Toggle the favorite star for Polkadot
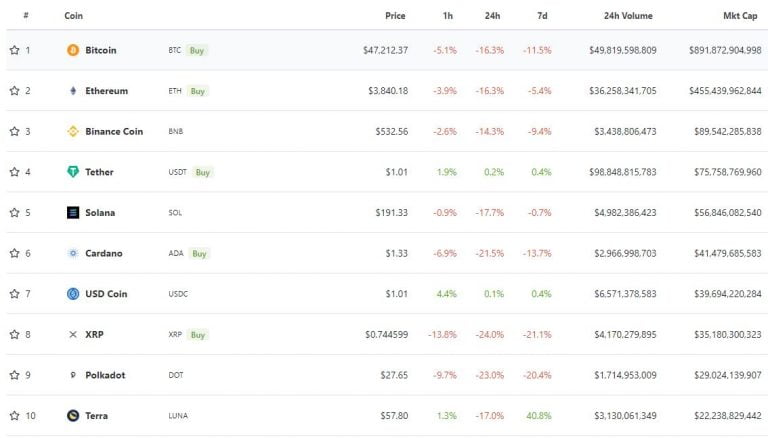768x438 pixels. (15, 375)
